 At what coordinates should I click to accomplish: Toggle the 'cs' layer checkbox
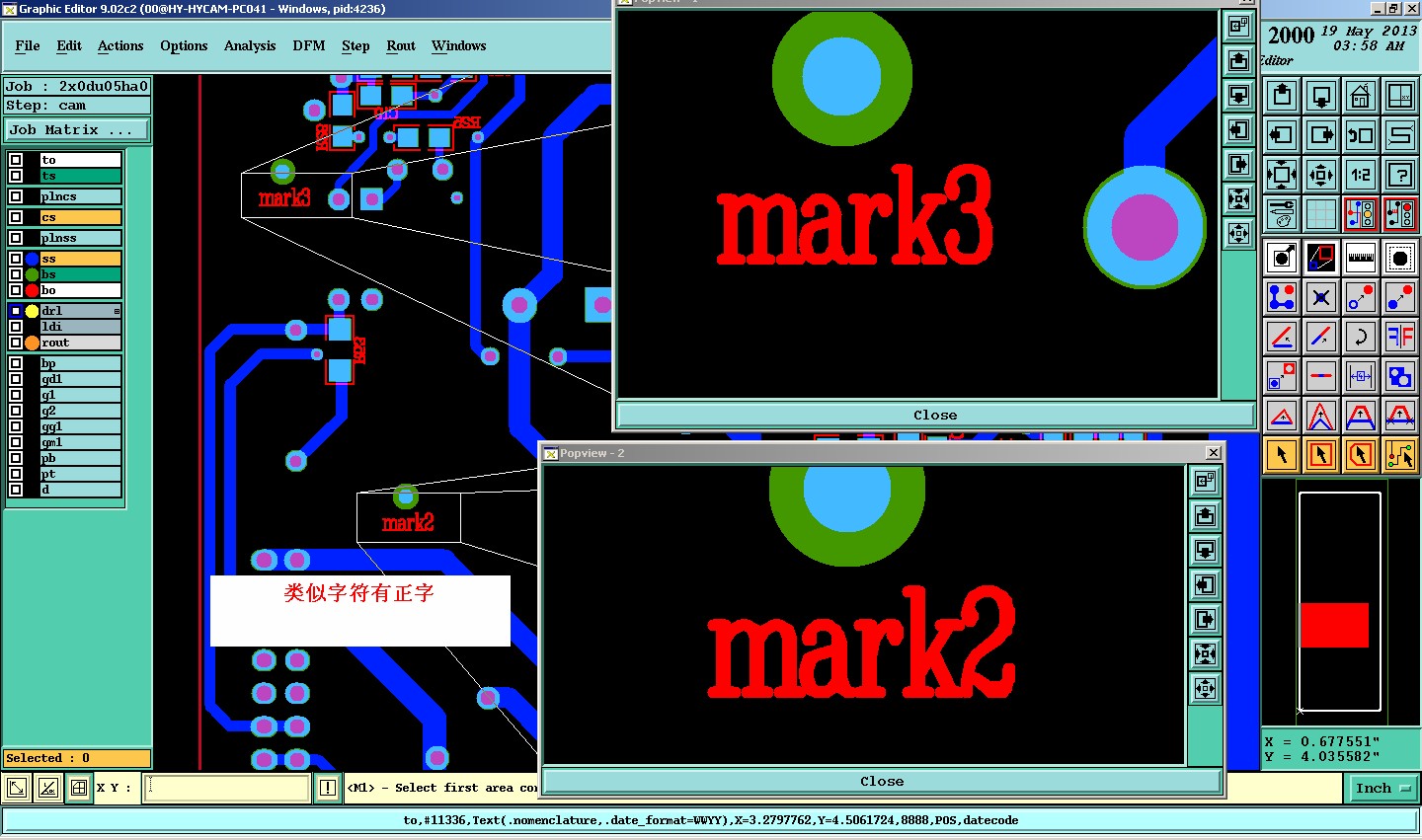click(16, 217)
